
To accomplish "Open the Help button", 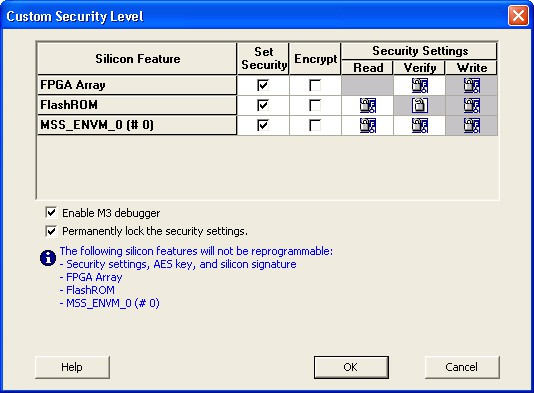I will [x=72, y=367].
